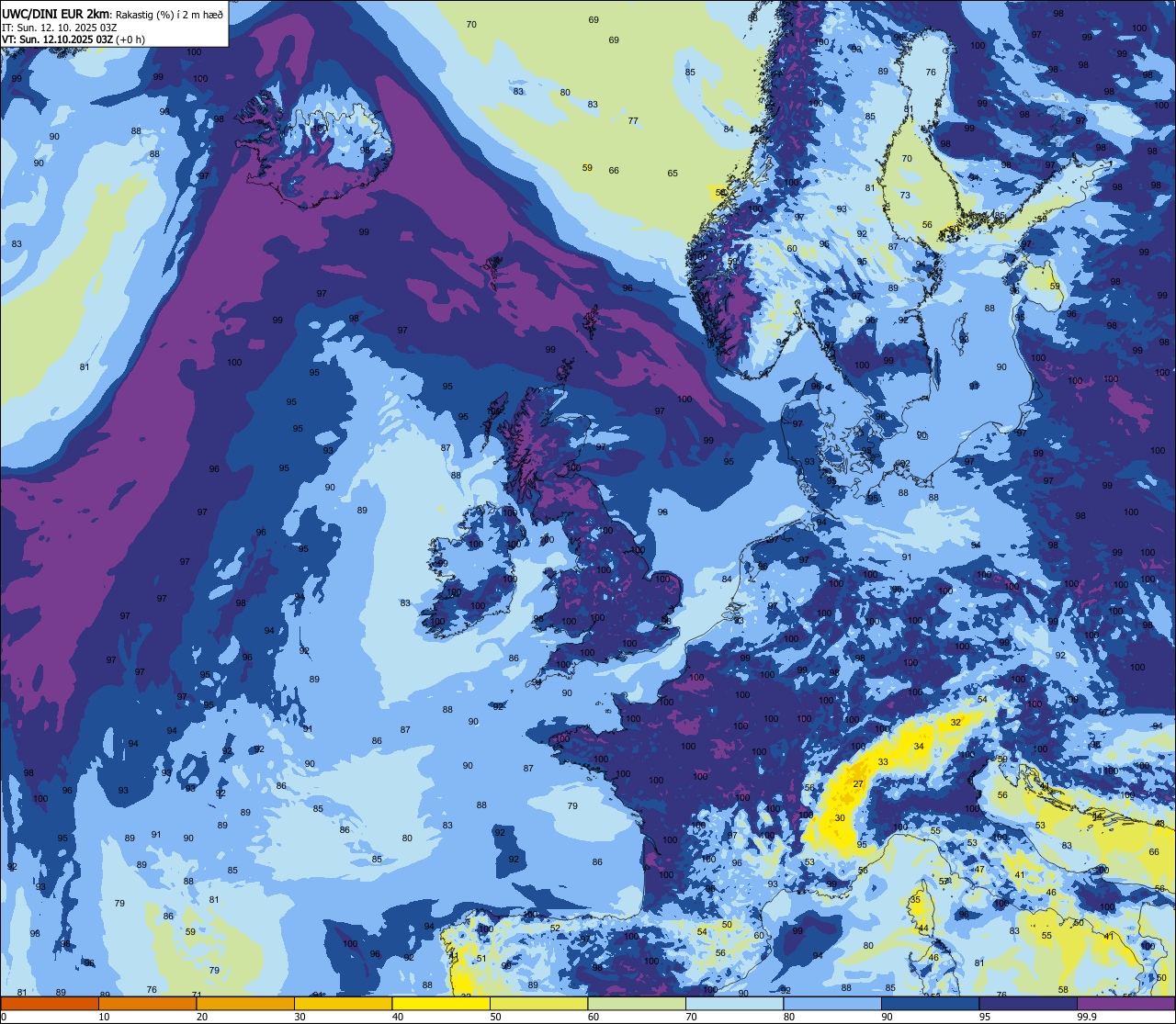Click the title text UWC/DINI EUR 2km

click(x=55, y=13)
